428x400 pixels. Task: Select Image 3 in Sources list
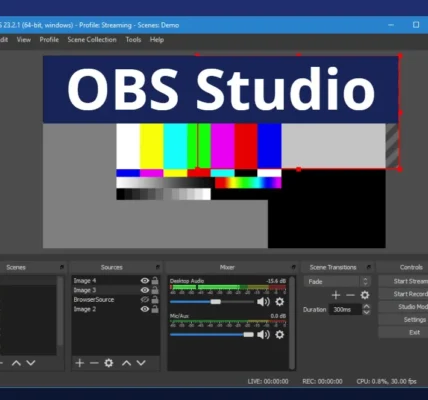(85, 290)
